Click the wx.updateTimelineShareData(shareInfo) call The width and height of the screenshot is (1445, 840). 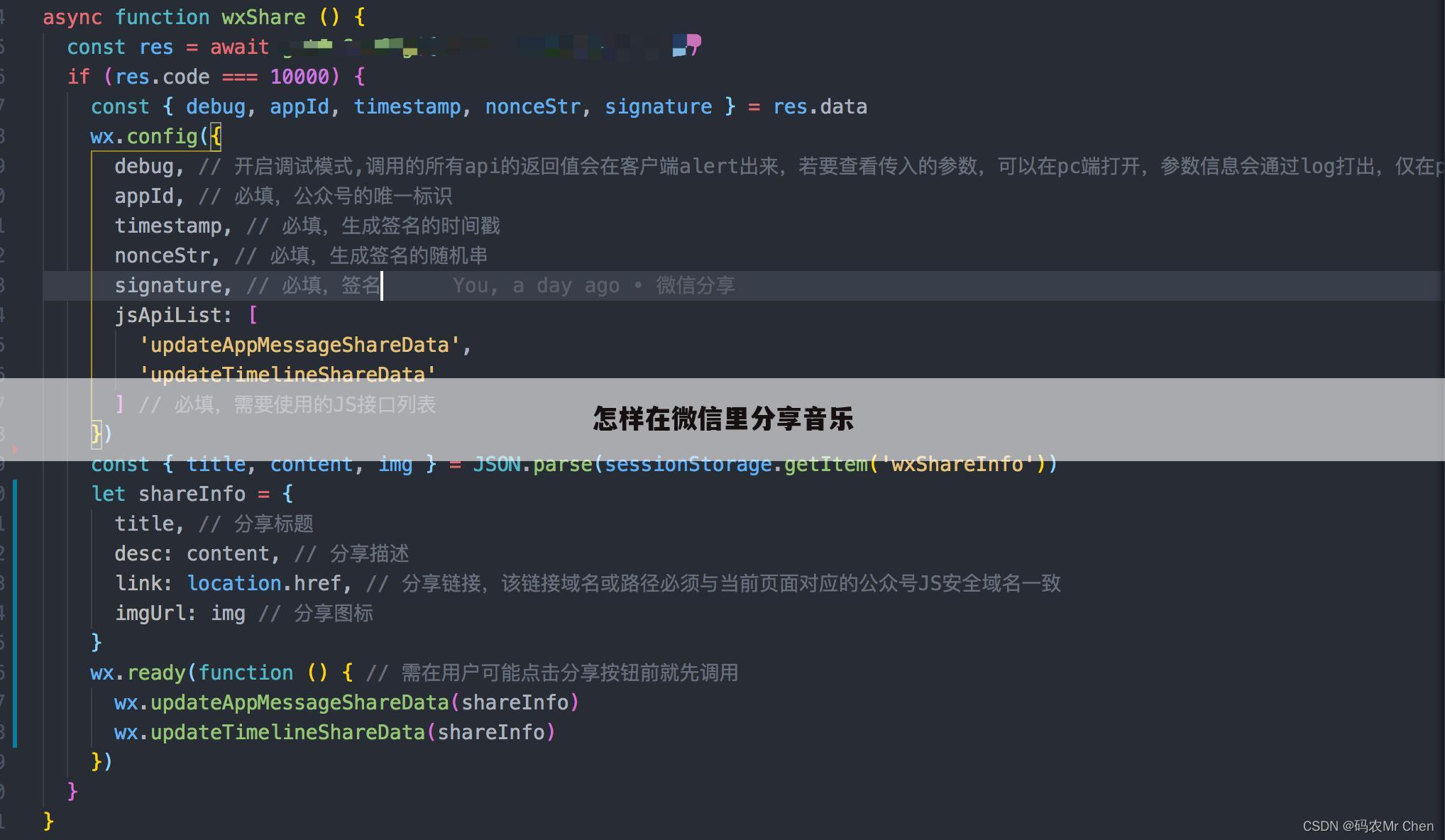click(335, 732)
